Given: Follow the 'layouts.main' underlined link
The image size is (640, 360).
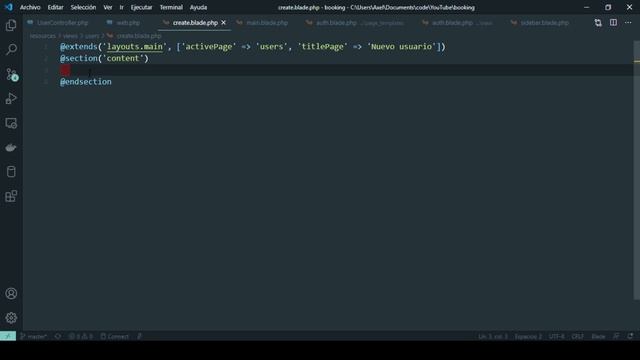Looking at the screenshot, I should (135, 47).
